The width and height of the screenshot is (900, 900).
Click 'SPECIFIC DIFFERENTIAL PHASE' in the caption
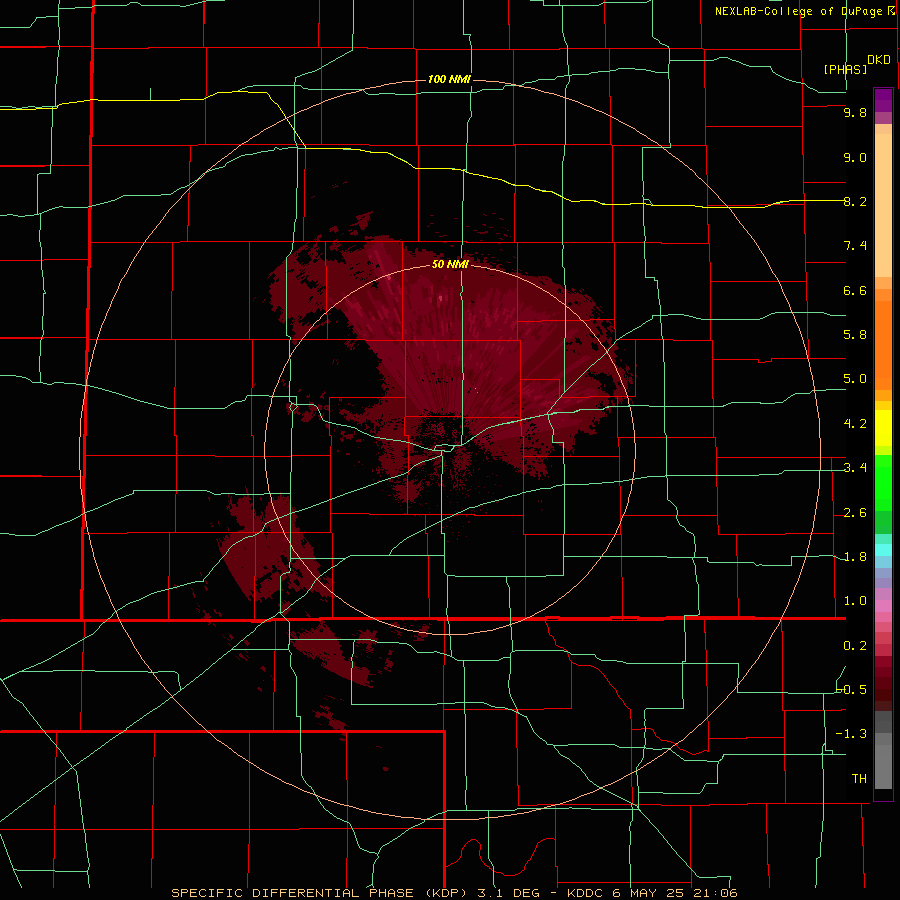(x=292, y=893)
